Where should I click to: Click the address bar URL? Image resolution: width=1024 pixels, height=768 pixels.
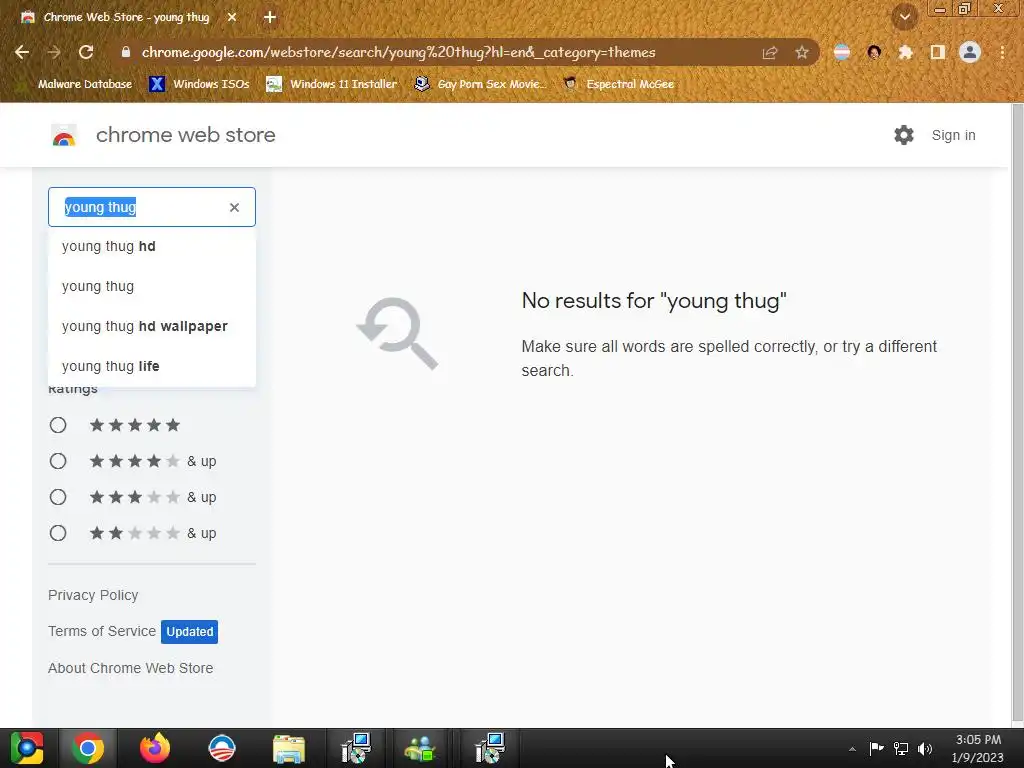pos(398,52)
